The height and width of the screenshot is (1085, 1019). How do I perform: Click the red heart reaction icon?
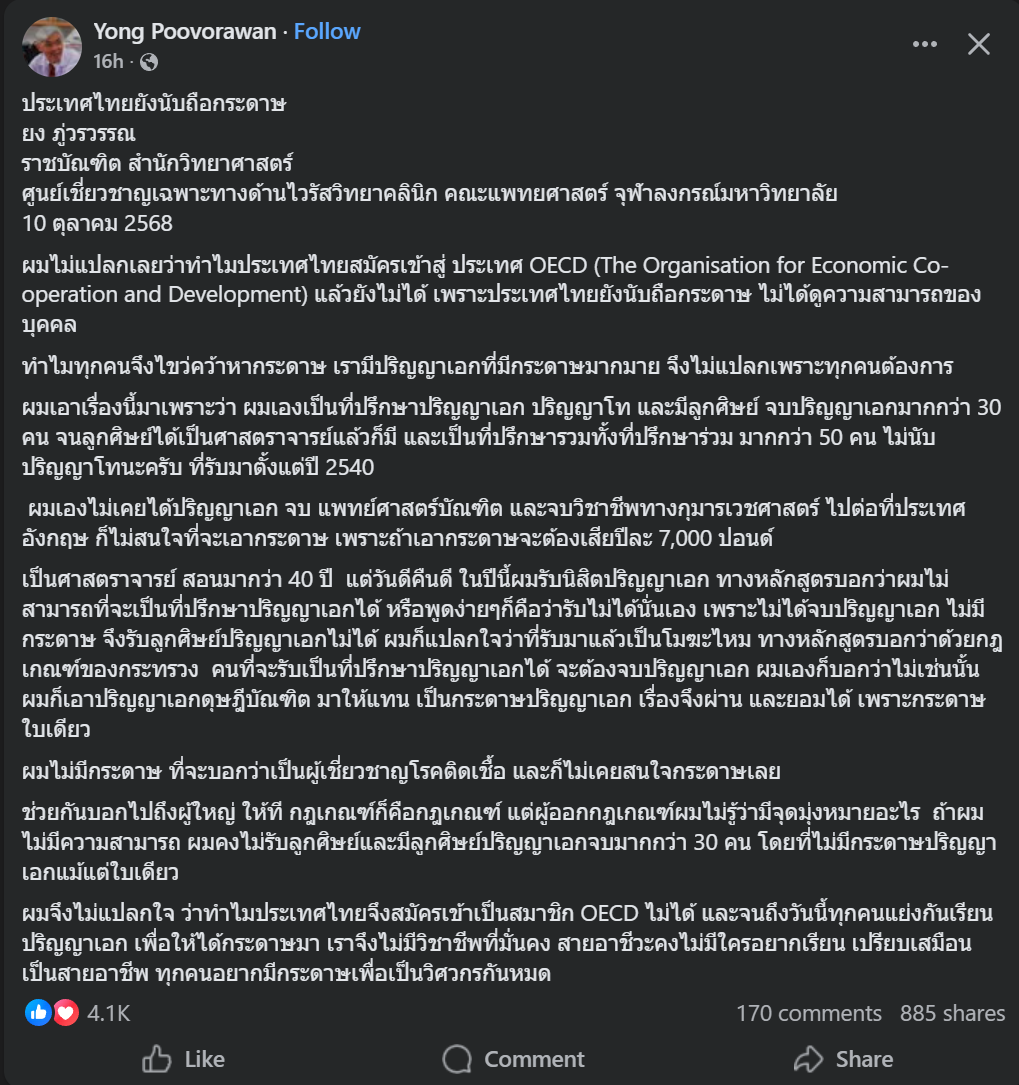pos(65,1013)
